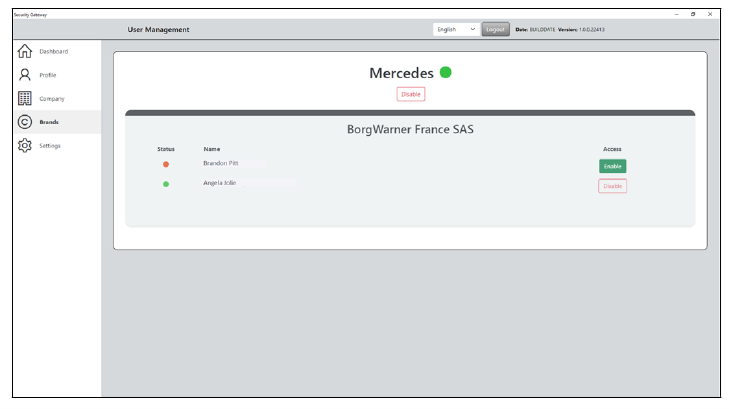The width and height of the screenshot is (729, 409).
Task: Click Angela Jolie's green status dot
Action: pos(166,184)
